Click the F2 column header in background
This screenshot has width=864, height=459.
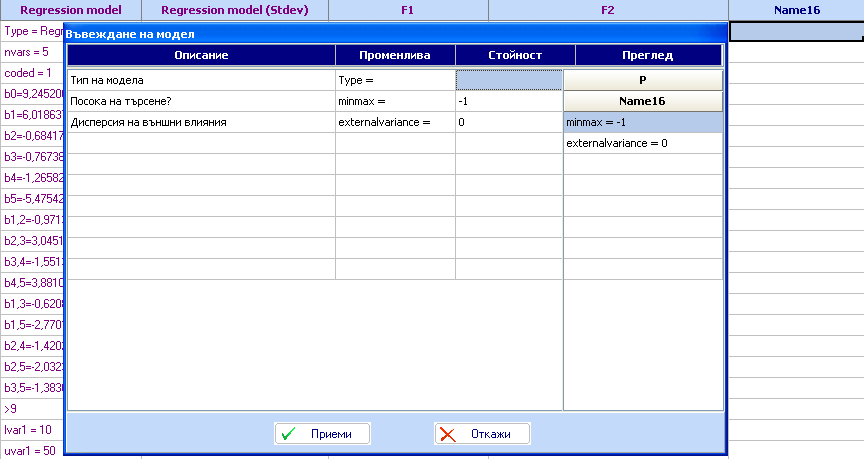click(x=608, y=10)
